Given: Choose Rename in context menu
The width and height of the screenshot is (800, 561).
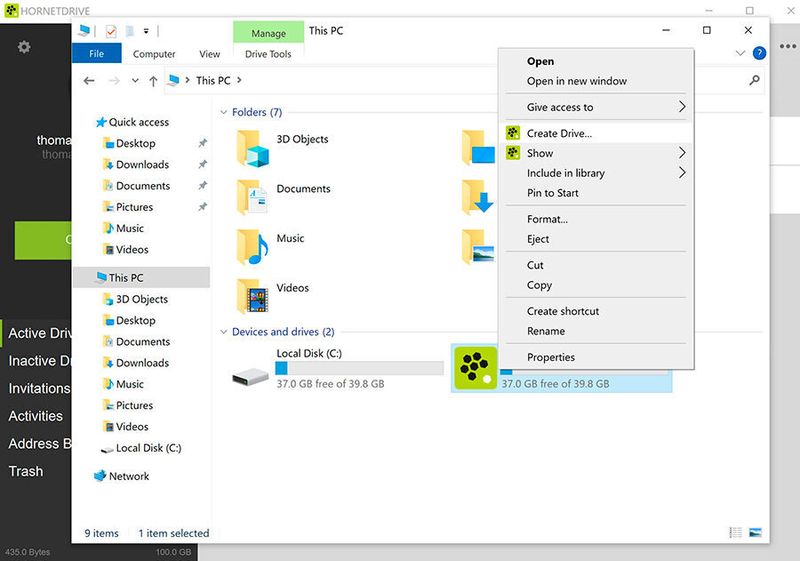Looking at the screenshot, I should click(x=595, y=331).
